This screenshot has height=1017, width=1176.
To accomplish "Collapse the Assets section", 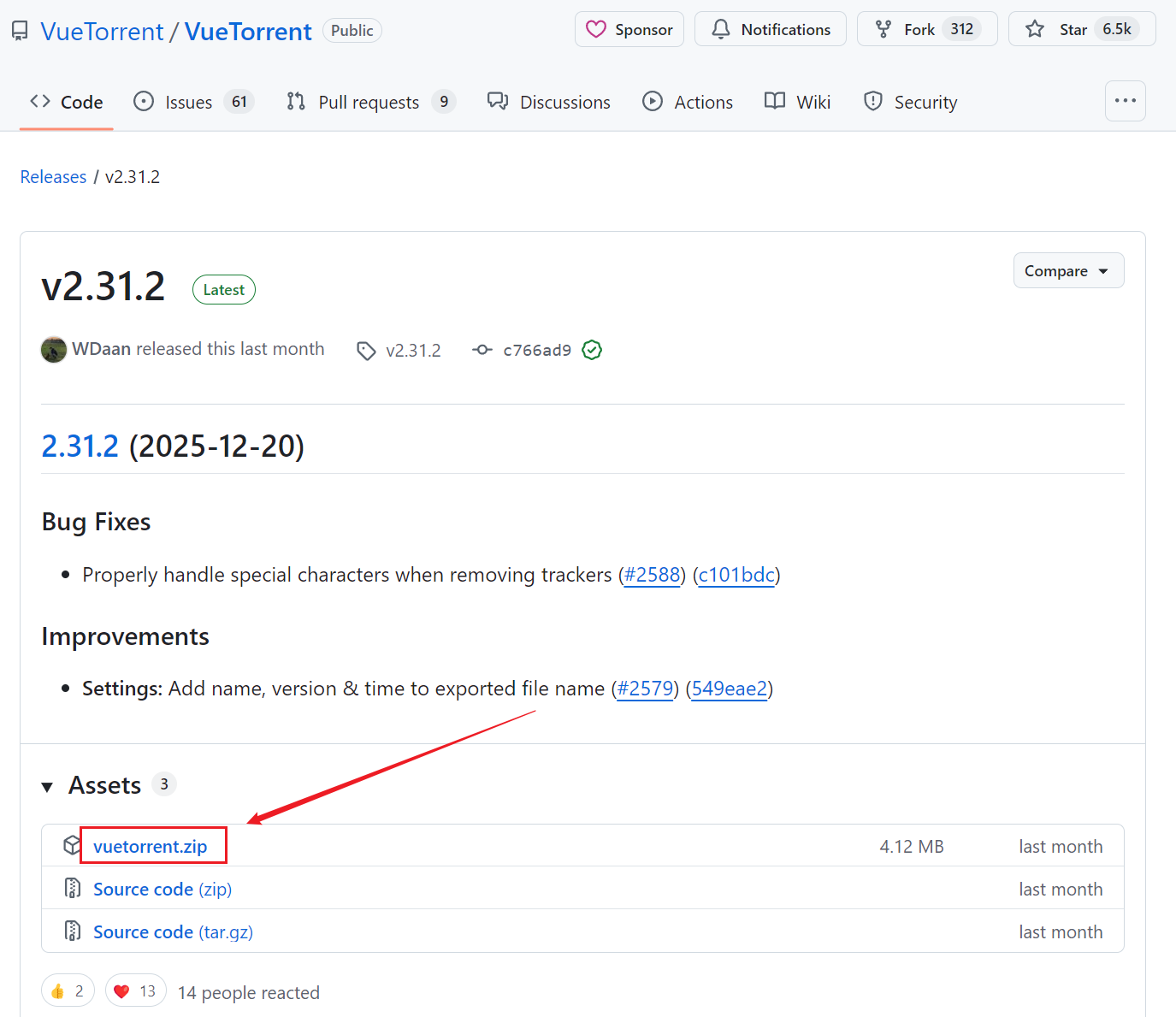I will pos(47,785).
